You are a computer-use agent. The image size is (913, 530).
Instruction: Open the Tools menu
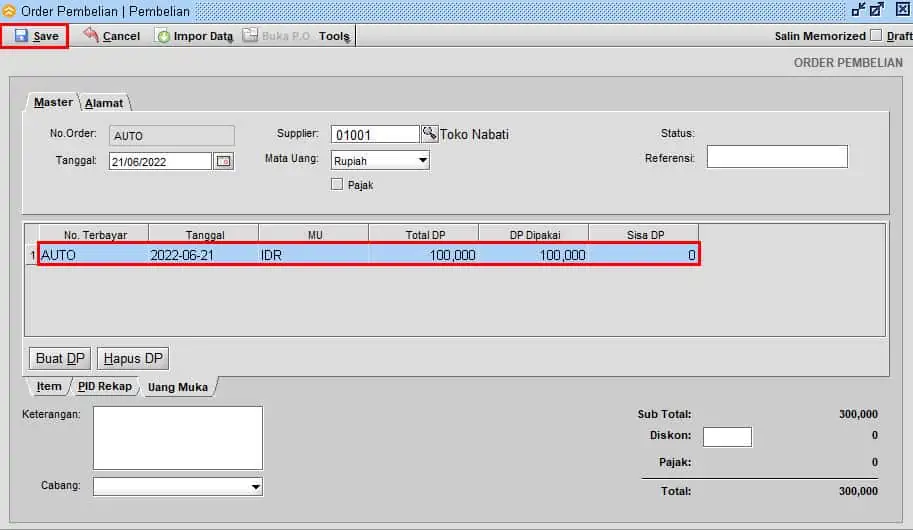point(334,36)
